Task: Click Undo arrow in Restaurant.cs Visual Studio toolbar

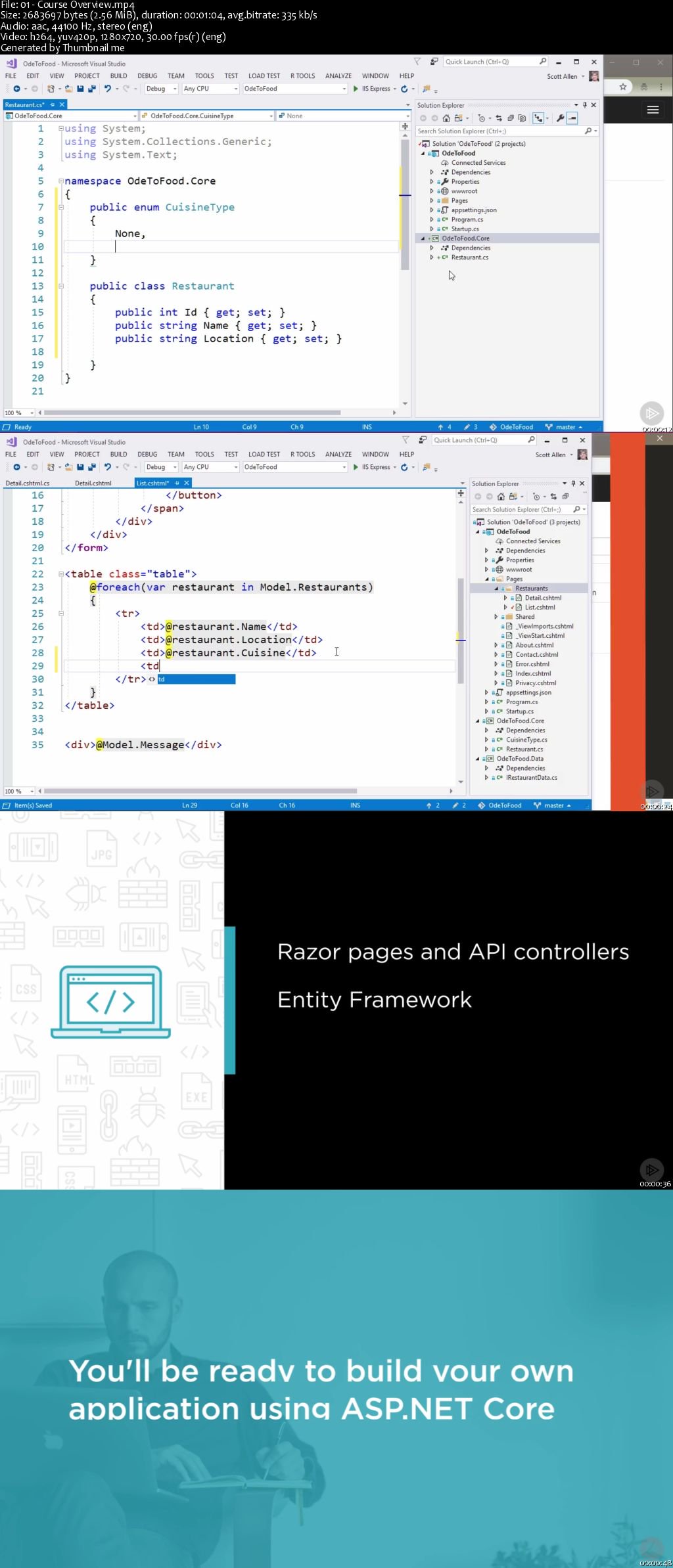Action: coord(107,89)
